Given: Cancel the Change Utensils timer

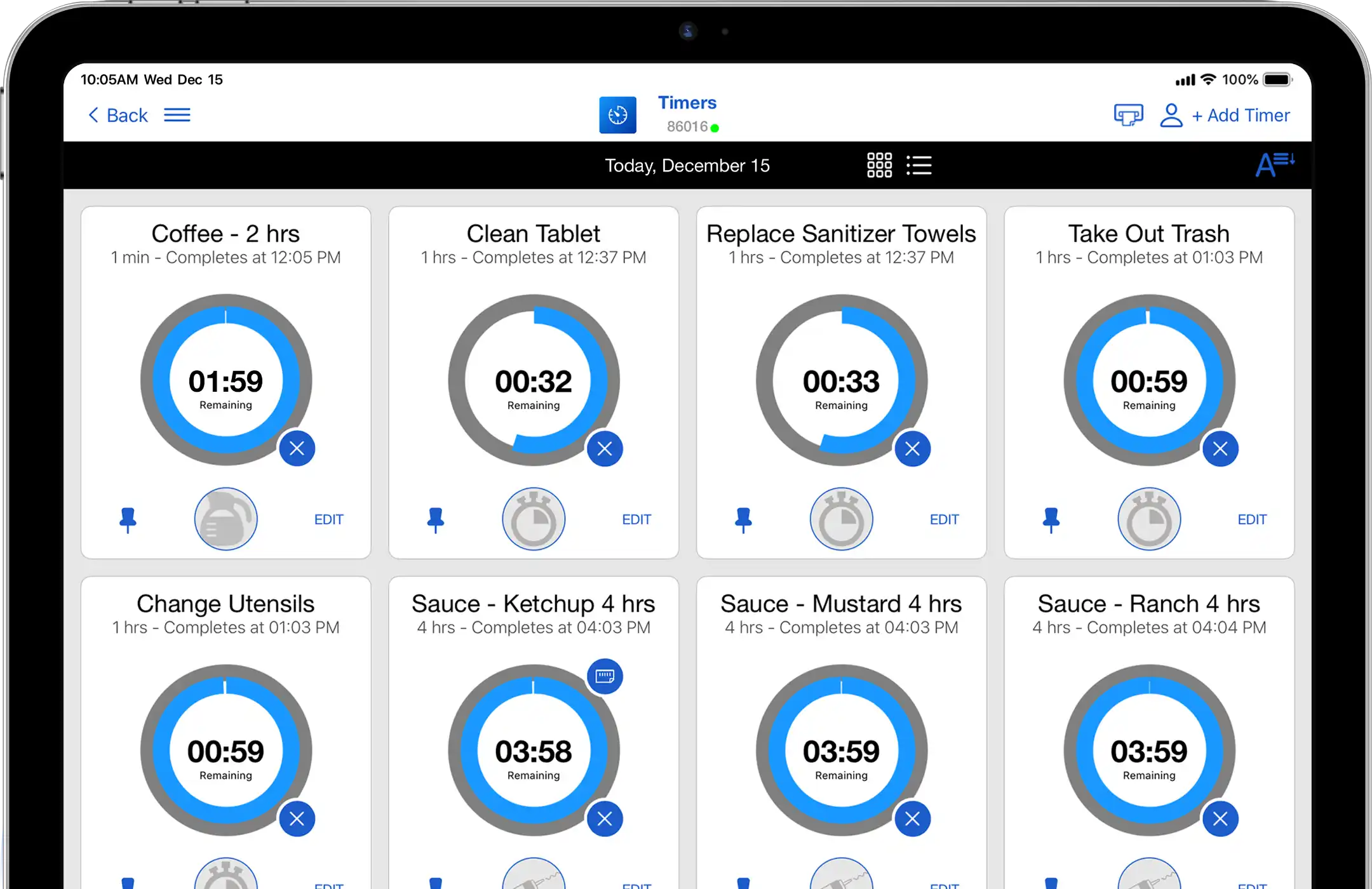Looking at the screenshot, I should click(297, 819).
